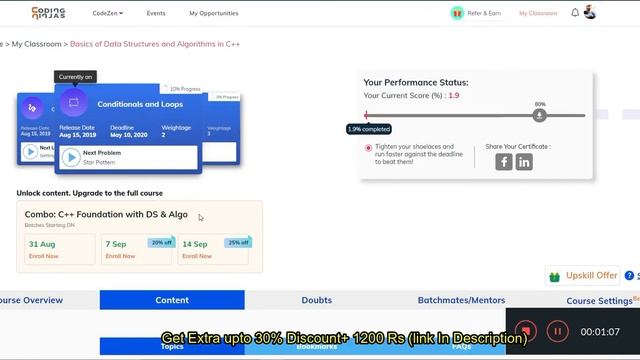The width and height of the screenshot is (640, 360).
Task: Open the Coding Ninjas logo home link
Action: [49, 13]
